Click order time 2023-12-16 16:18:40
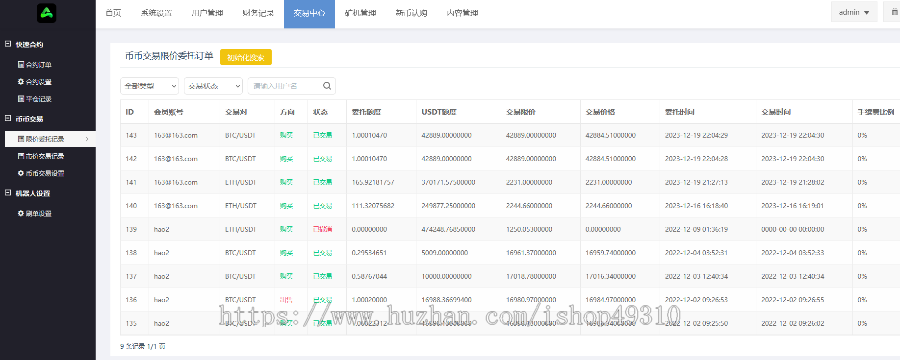Screen dimensions: 900x360 (696, 206)
